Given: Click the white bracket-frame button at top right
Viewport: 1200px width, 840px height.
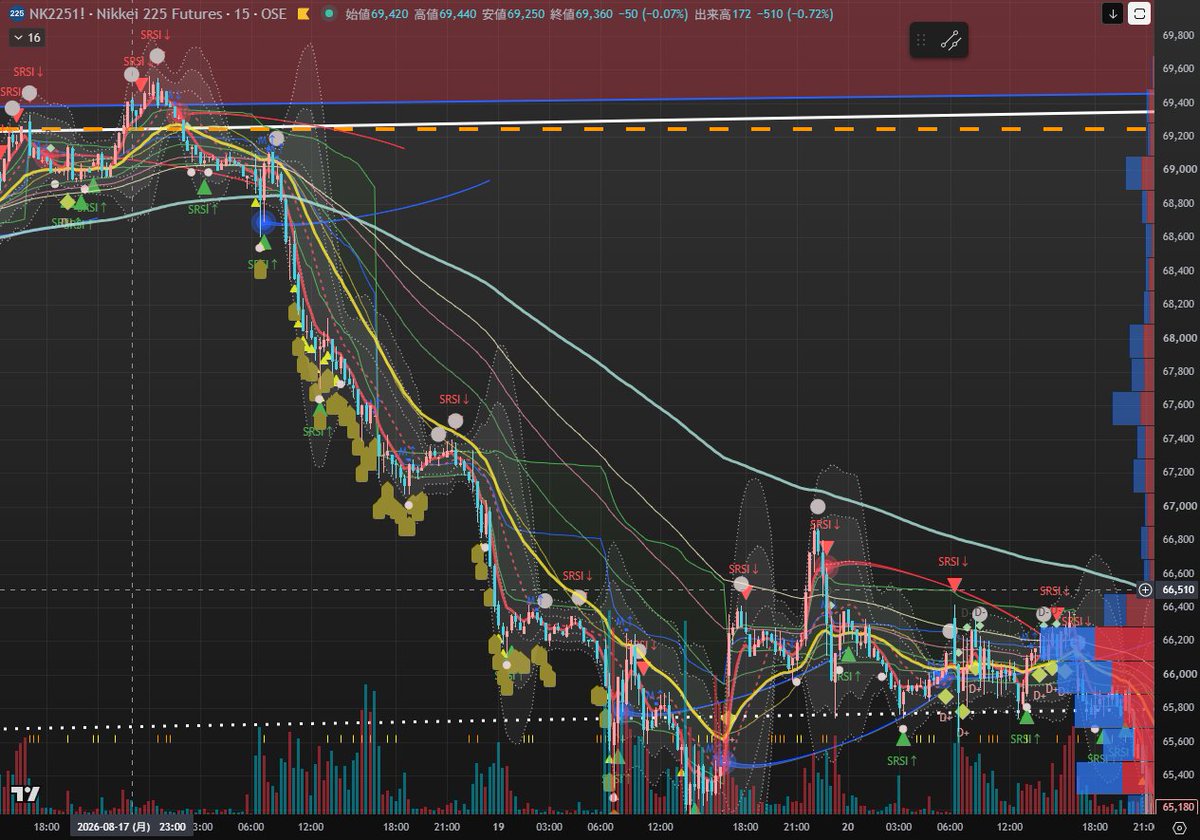Looking at the screenshot, I should point(1140,14).
